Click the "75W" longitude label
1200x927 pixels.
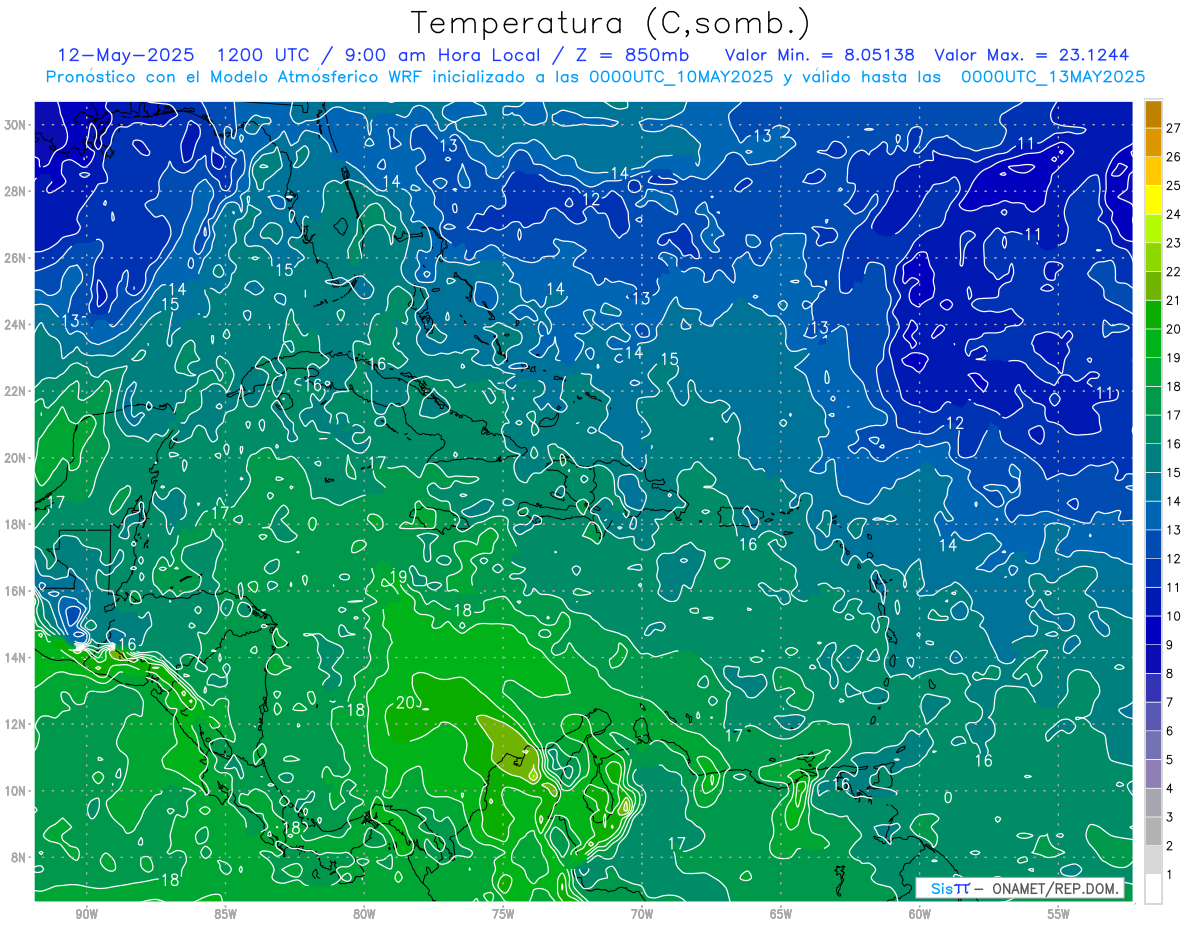click(503, 914)
